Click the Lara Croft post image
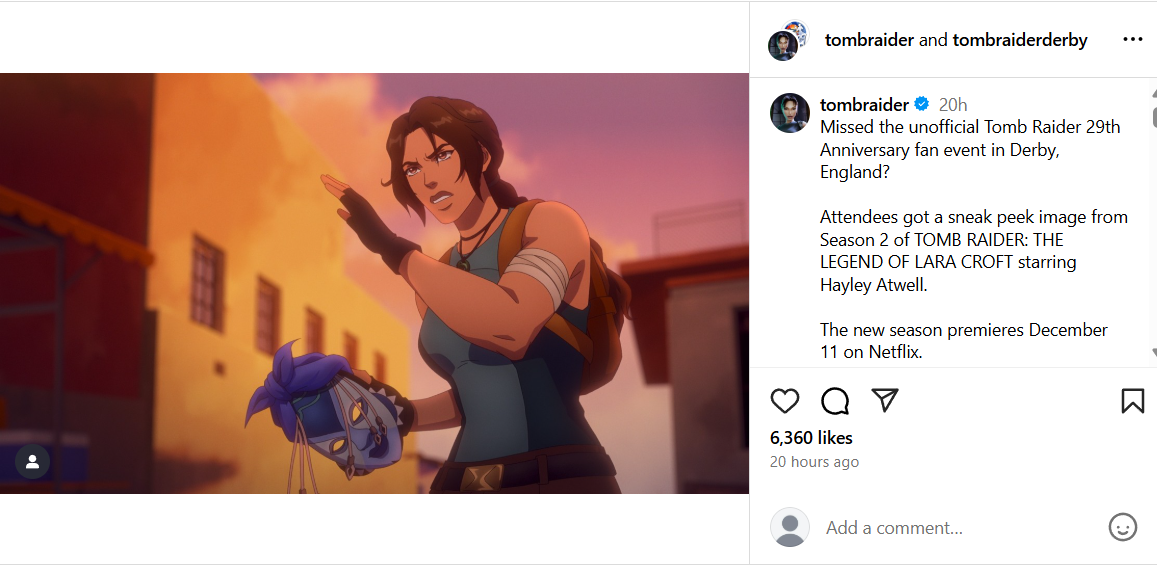Screen dimensions: 1157x565 pyautogui.click(x=374, y=283)
